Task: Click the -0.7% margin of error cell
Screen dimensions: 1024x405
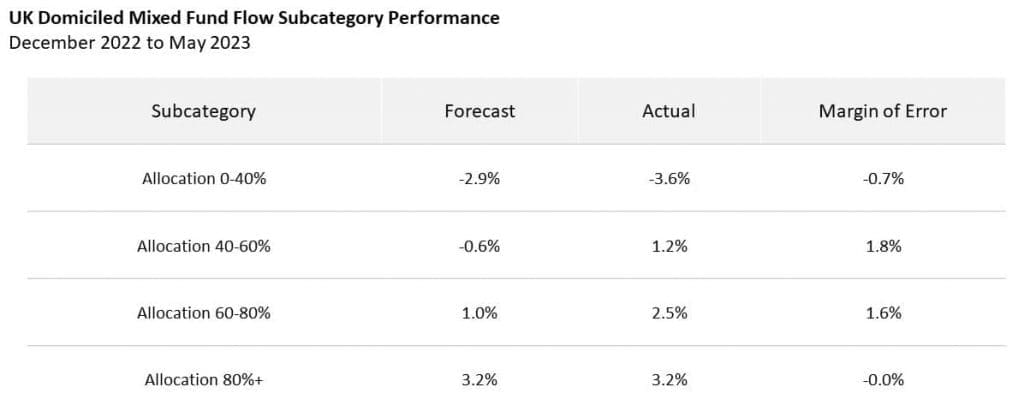Action: [882, 179]
